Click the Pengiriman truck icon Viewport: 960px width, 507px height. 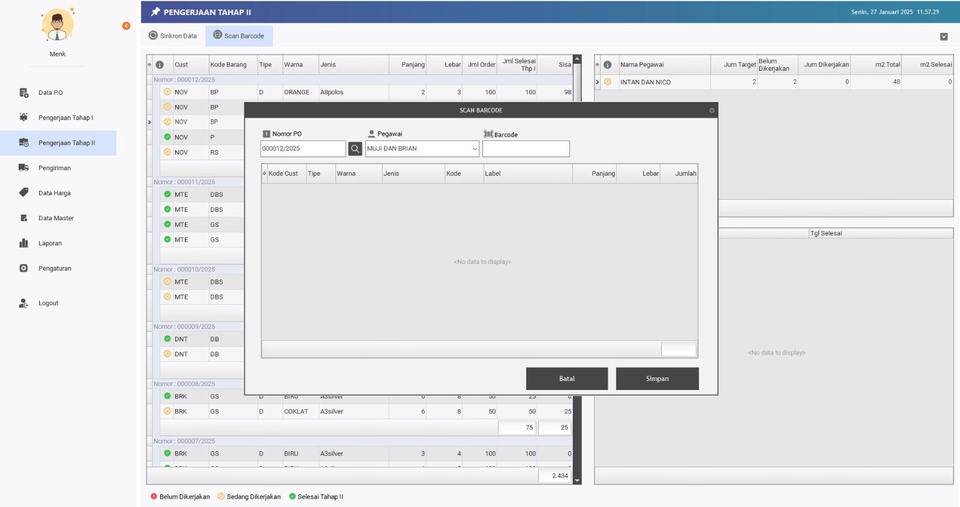[x=23, y=167]
